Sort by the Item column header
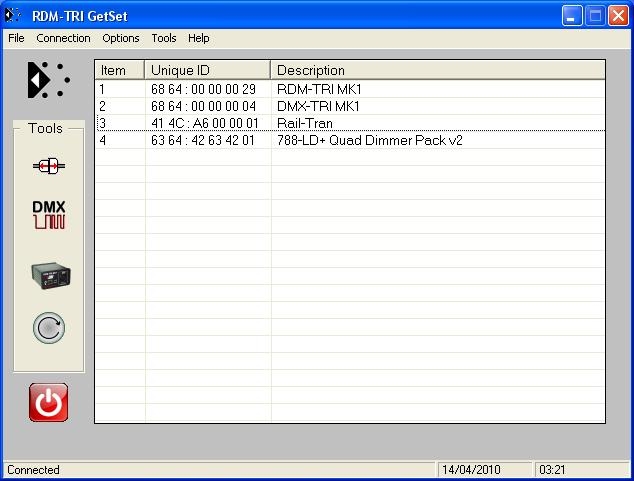 pos(119,70)
